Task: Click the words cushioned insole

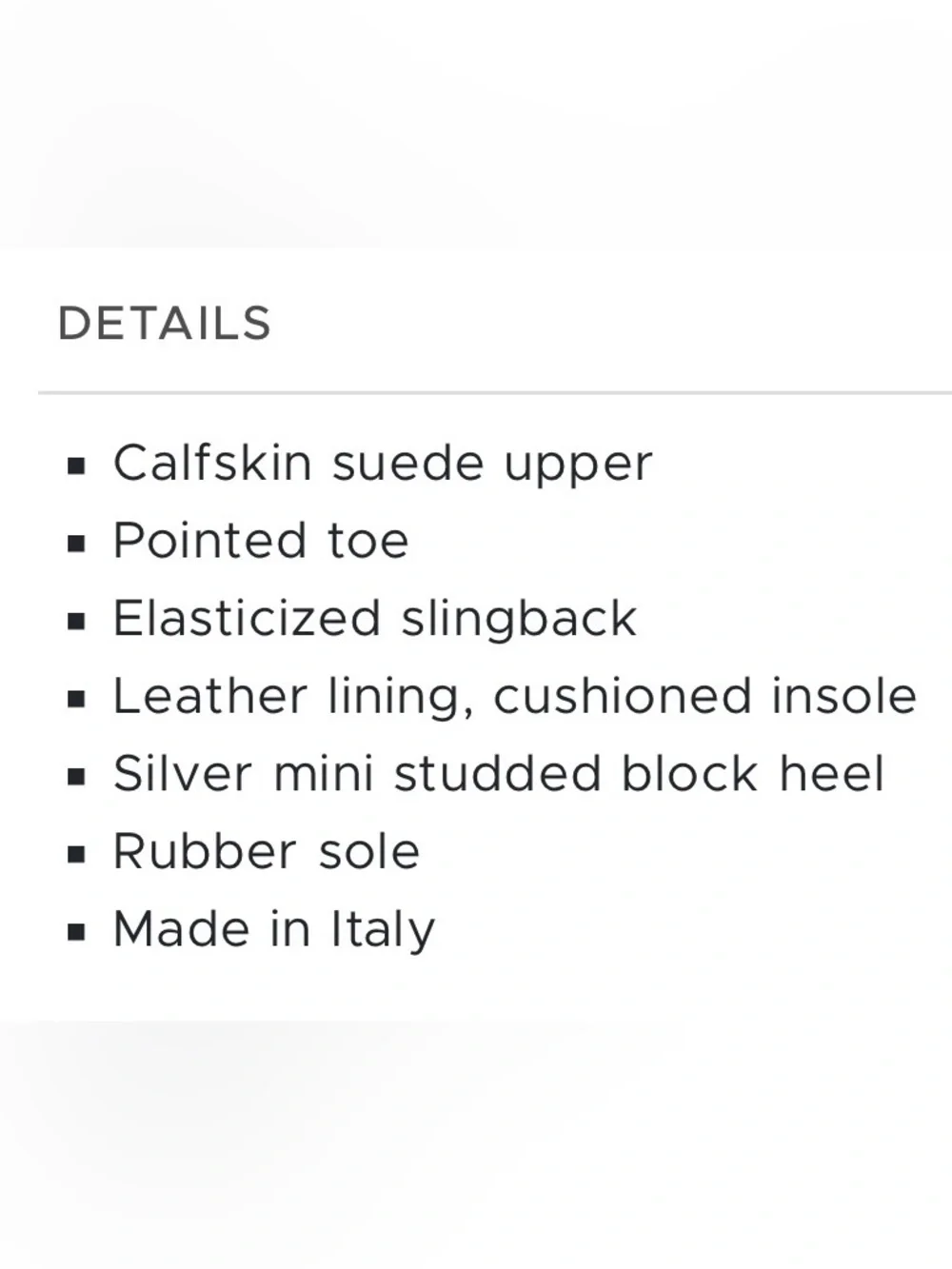Action: click(705, 697)
